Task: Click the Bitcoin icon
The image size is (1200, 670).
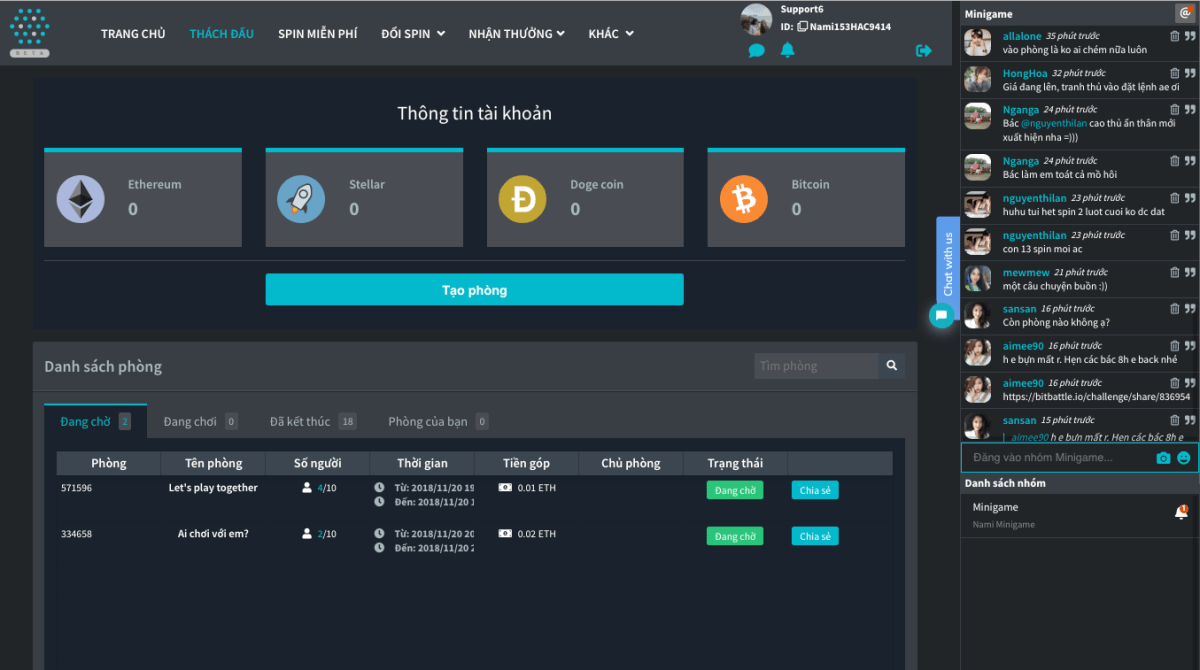Action: point(743,198)
